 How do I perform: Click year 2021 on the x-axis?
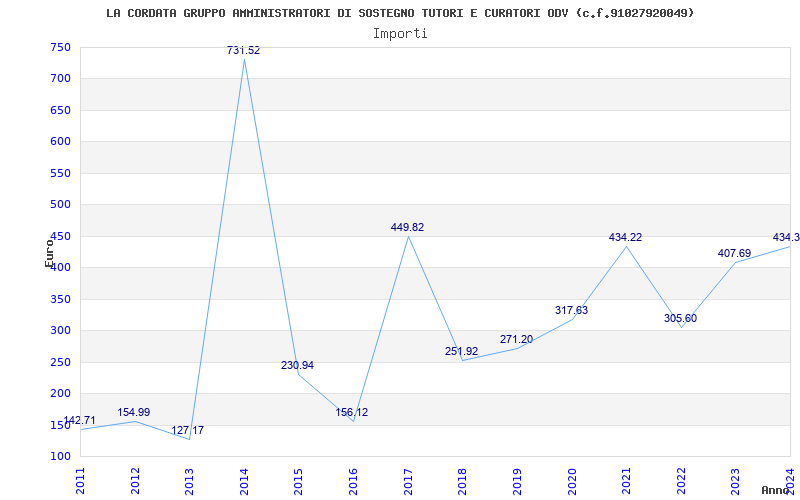point(626,481)
